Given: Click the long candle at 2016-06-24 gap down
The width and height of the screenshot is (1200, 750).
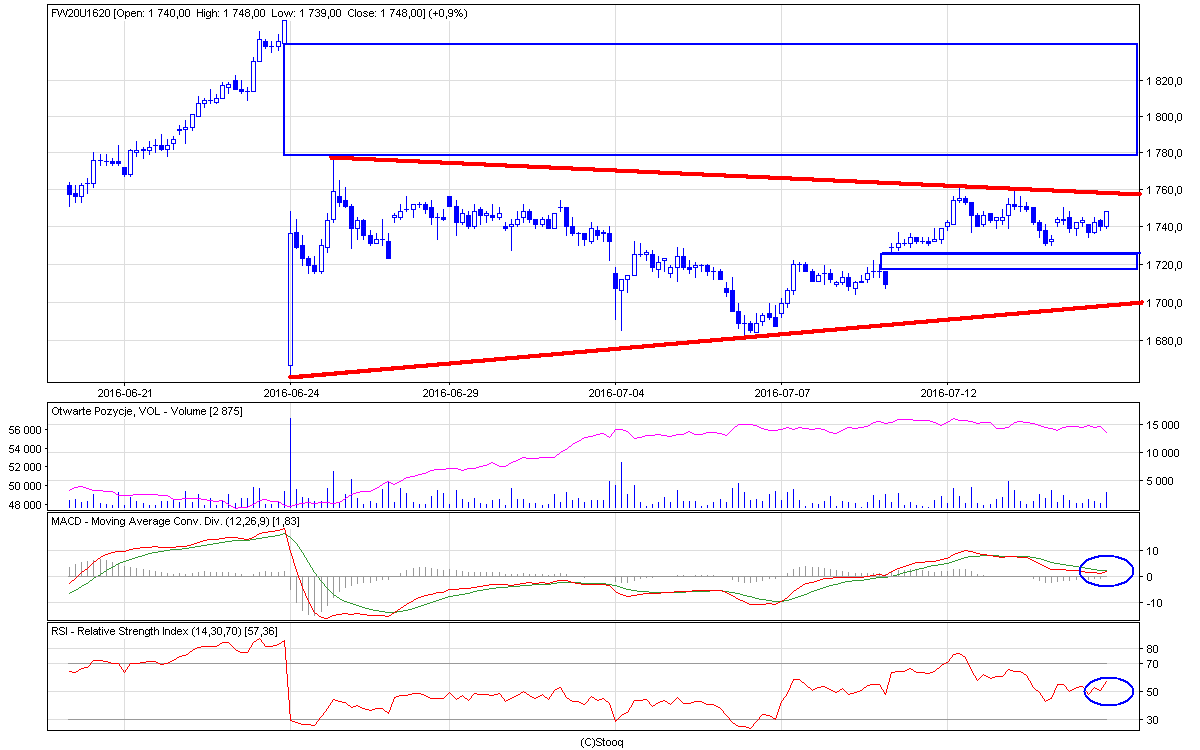Looking at the screenshot, I should click(290, 300).
